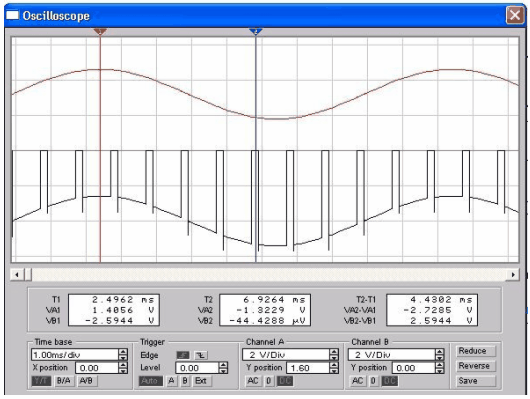Viewport: 530px width, 399px height.
Task: Switch display mode to B/A
Action: click(64, 381)
